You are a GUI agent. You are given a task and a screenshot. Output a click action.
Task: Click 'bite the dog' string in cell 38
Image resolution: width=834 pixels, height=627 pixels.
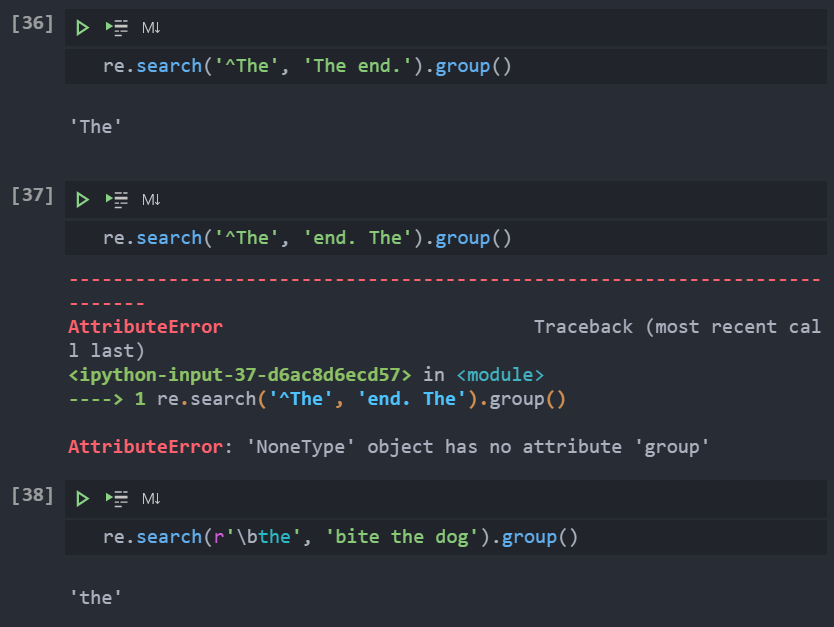[x=401, y=537]
